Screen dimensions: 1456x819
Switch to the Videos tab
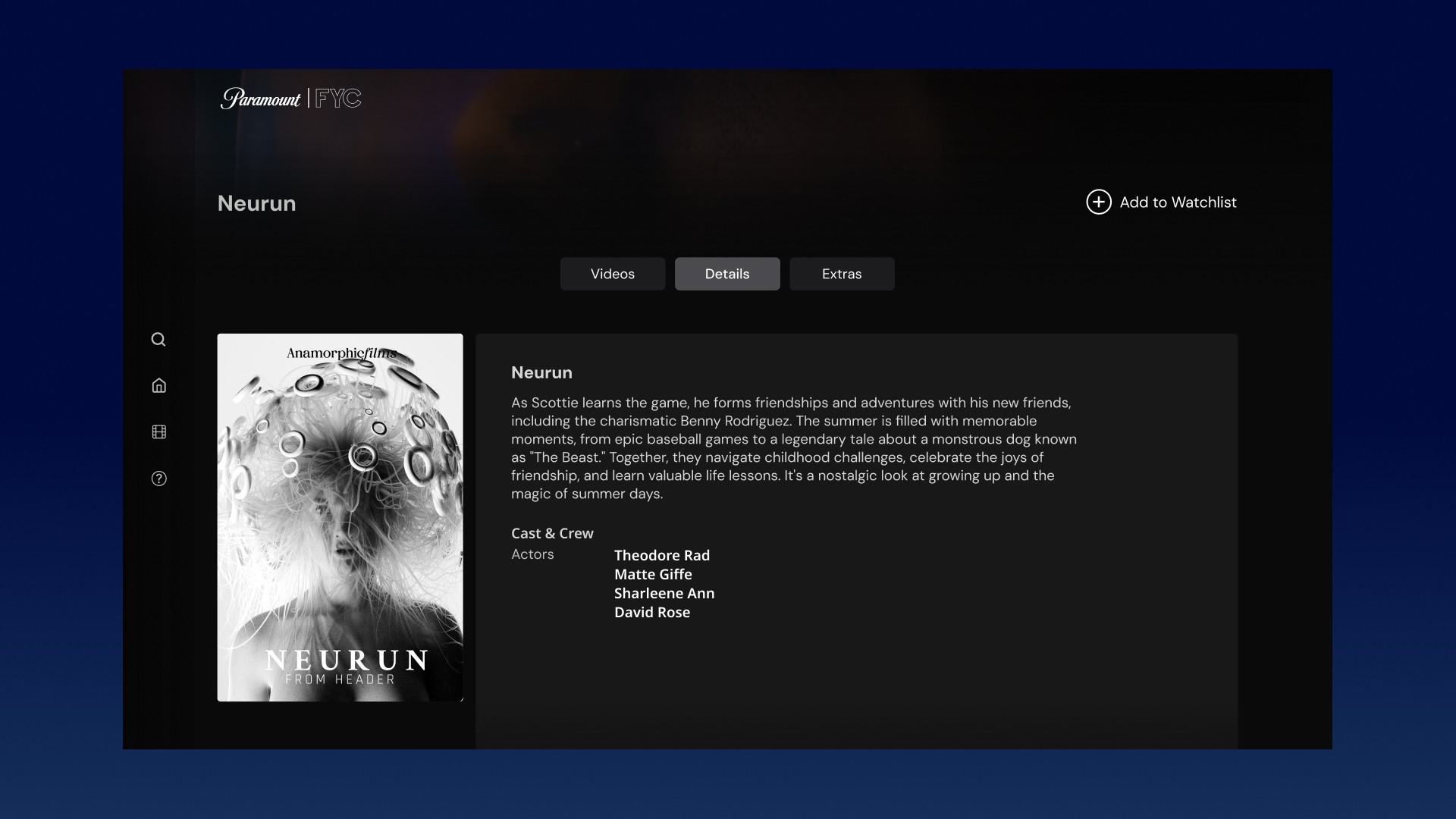[612, 274]
